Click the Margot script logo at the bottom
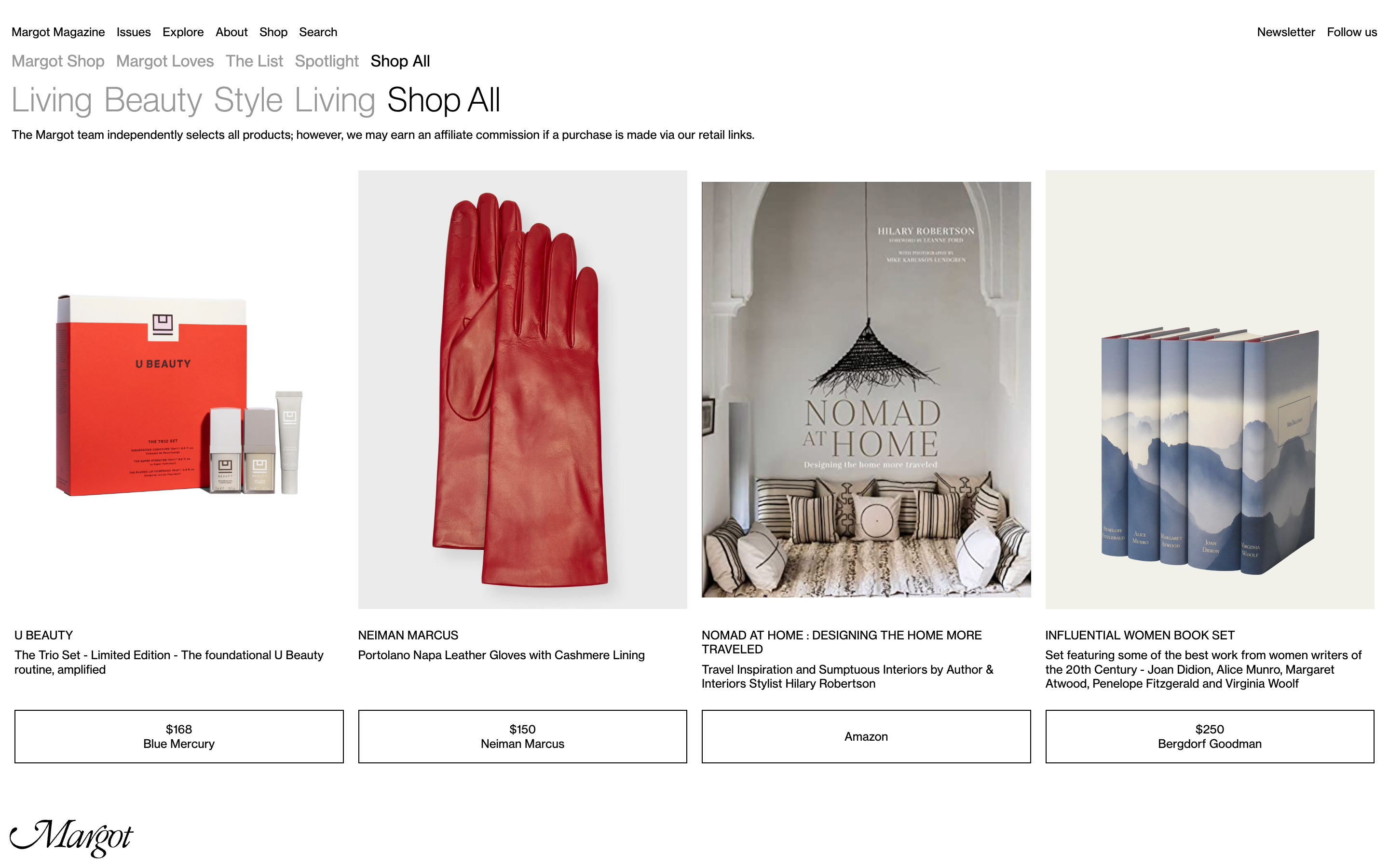Image resolution: width=1389 pixels, height=868 pixels. click(71, 838)
